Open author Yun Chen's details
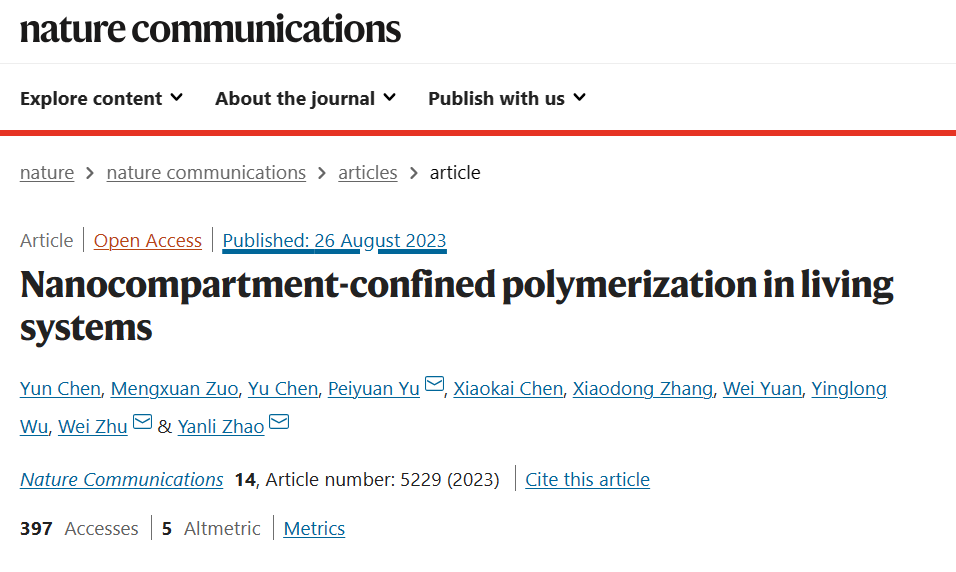This screenshot has width=956, height=572. pyautogui.click(x=60, y=388)
